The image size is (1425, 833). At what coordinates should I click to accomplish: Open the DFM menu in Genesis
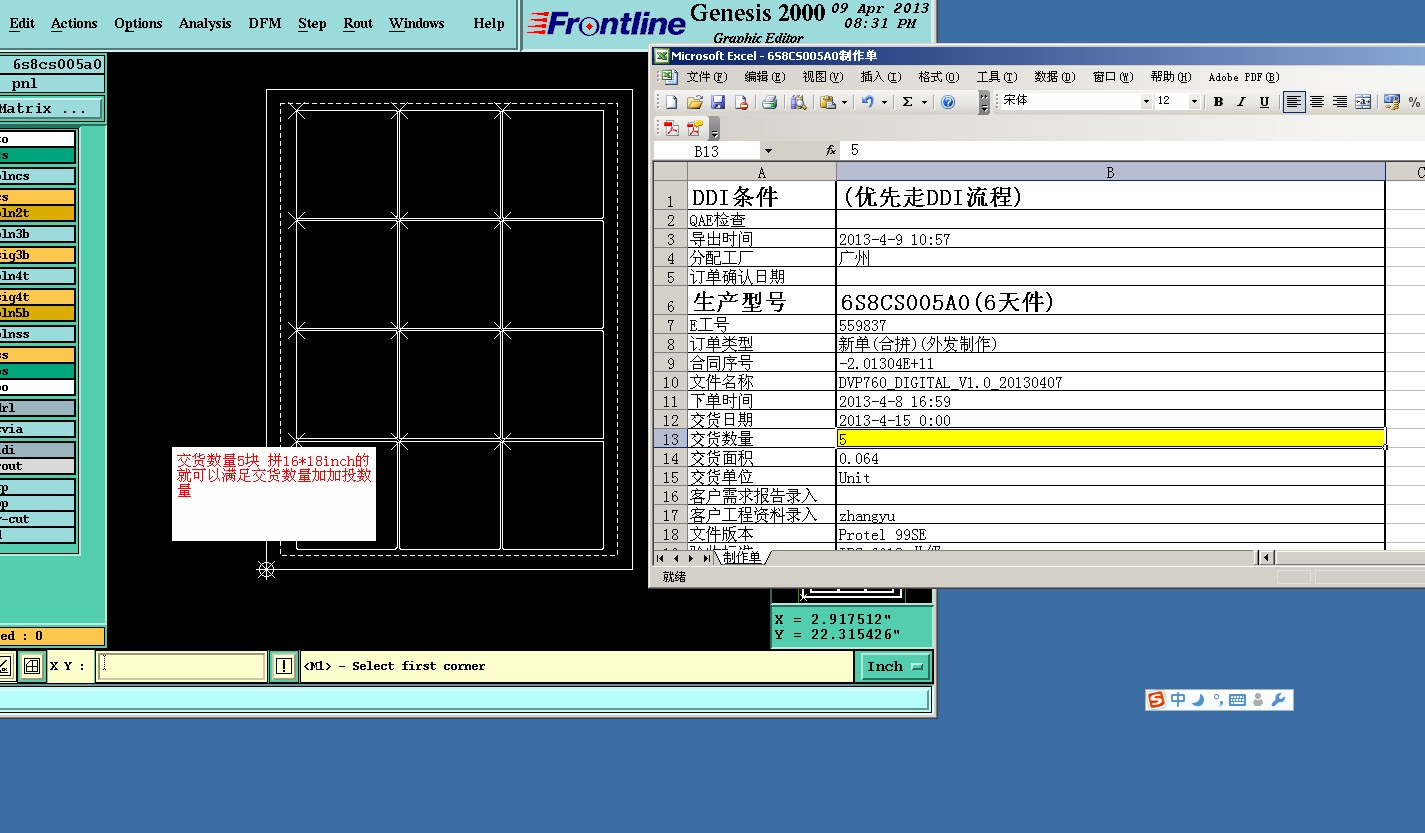pos(265,23)
